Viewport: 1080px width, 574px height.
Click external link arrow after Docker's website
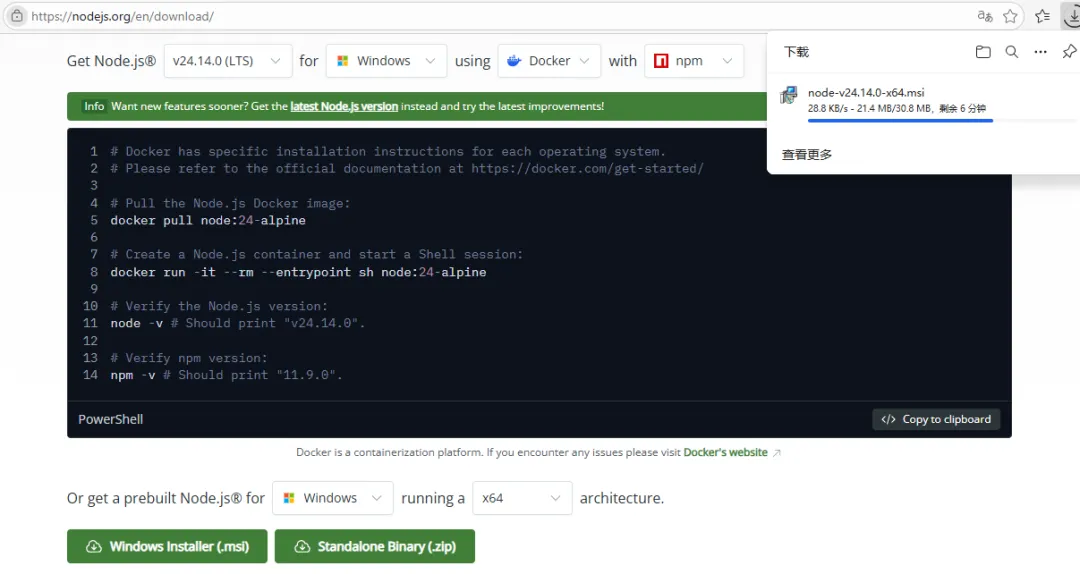pos(776,453)
